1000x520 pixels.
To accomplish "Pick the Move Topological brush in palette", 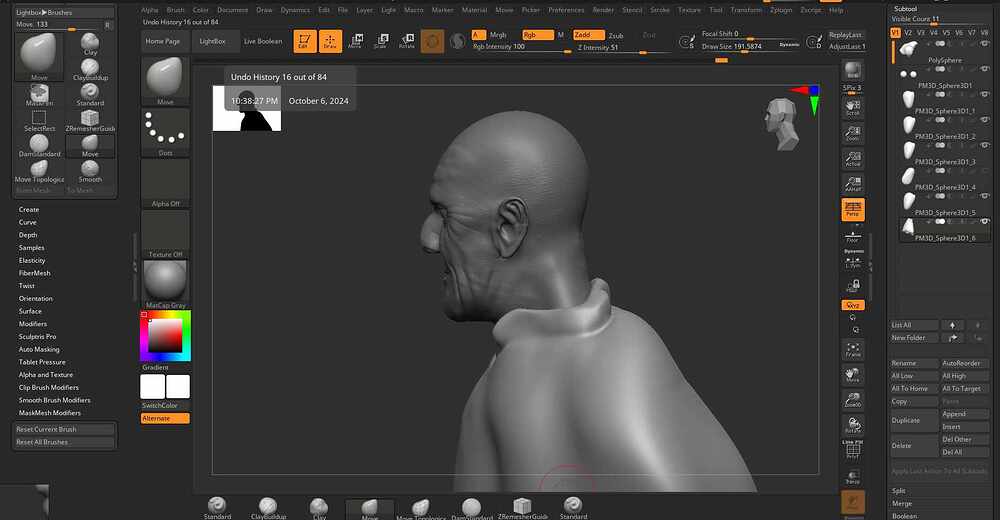I will coord(39,172).
